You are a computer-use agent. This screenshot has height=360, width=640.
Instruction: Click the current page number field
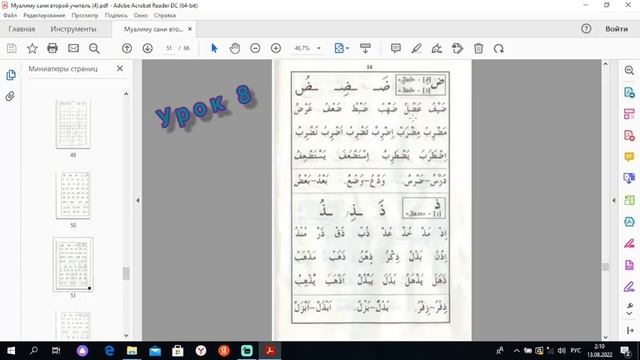(x=169, y=48)
